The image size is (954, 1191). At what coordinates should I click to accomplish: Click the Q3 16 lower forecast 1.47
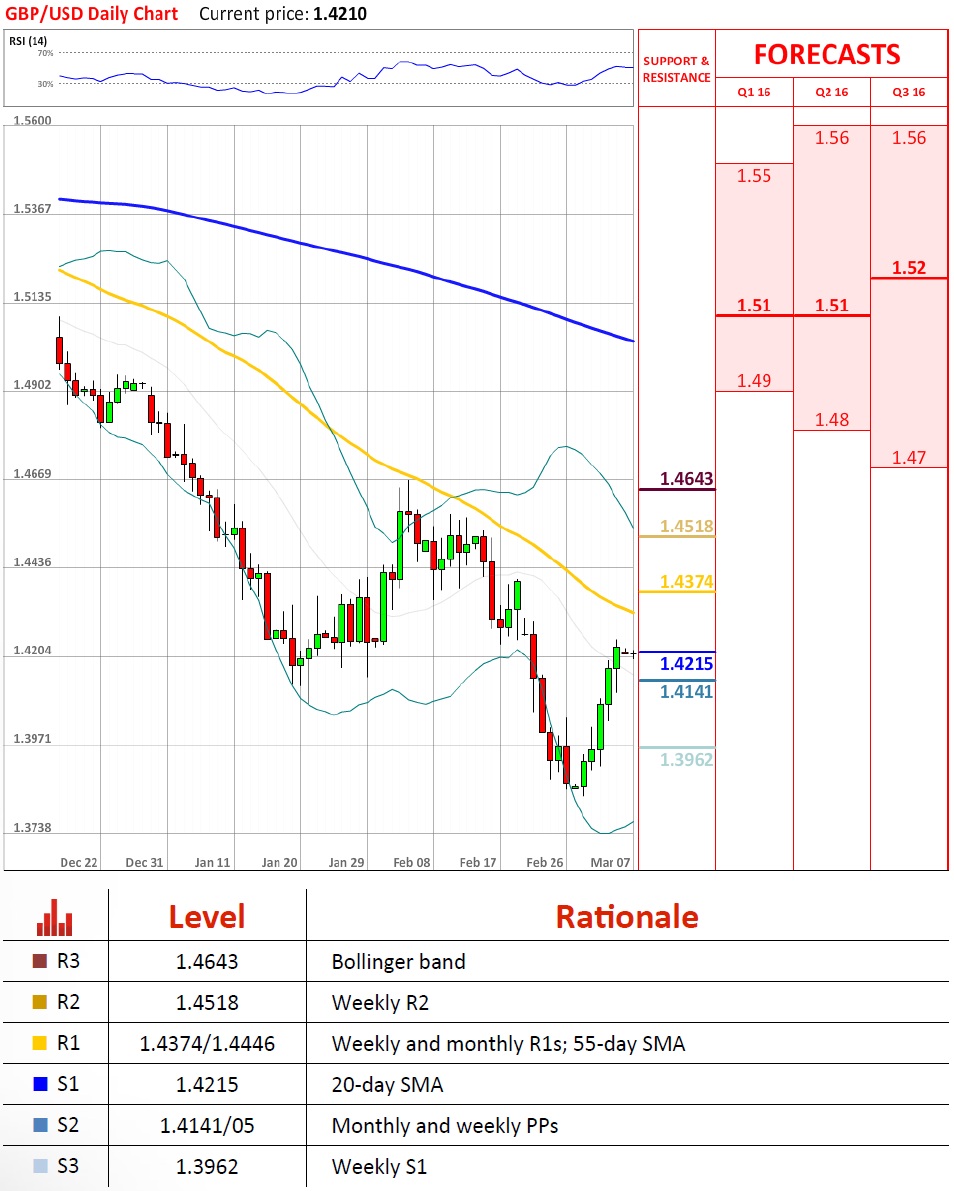(x=909, y=457)
